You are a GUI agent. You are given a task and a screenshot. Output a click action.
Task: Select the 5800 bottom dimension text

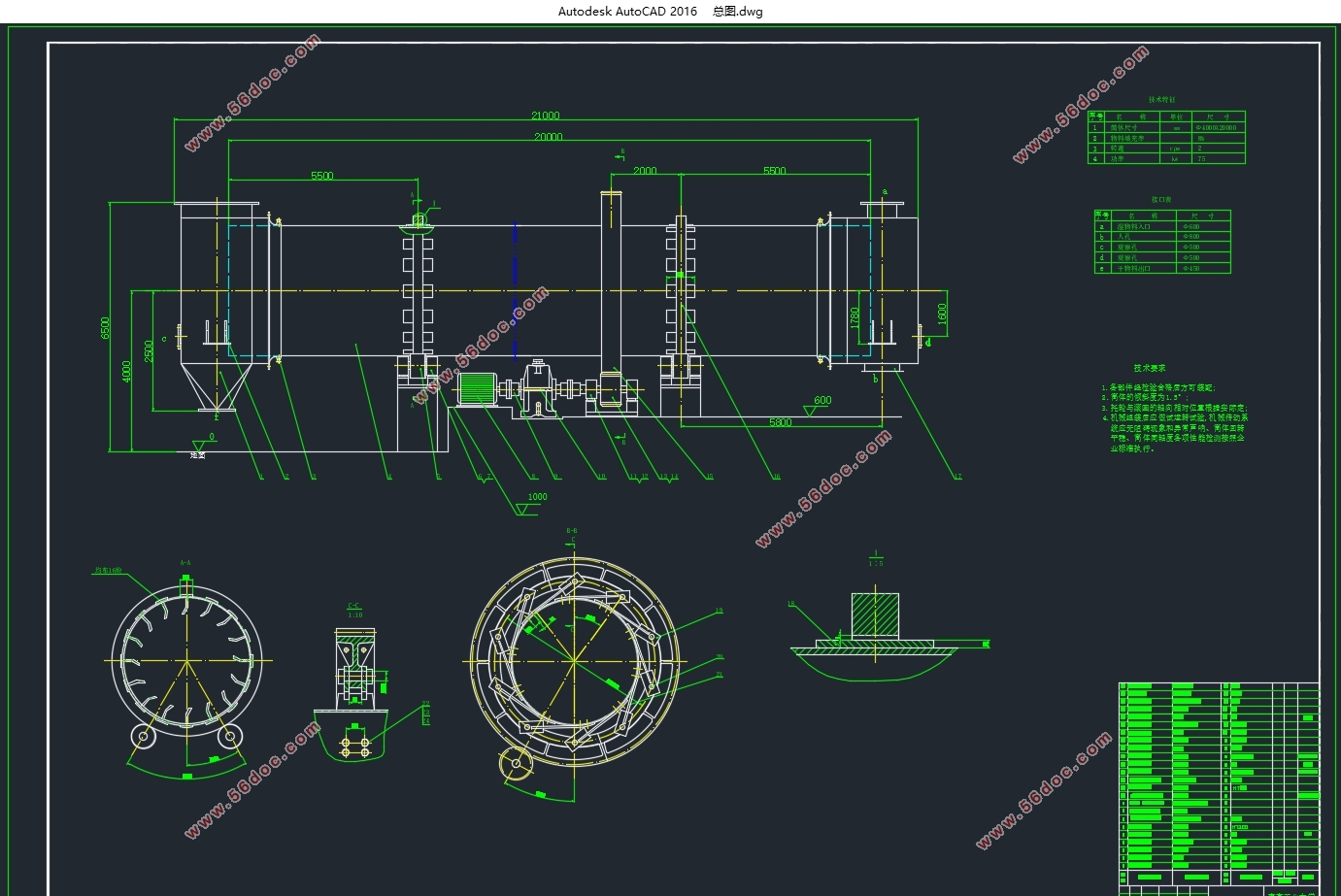[x=780, y=422]
